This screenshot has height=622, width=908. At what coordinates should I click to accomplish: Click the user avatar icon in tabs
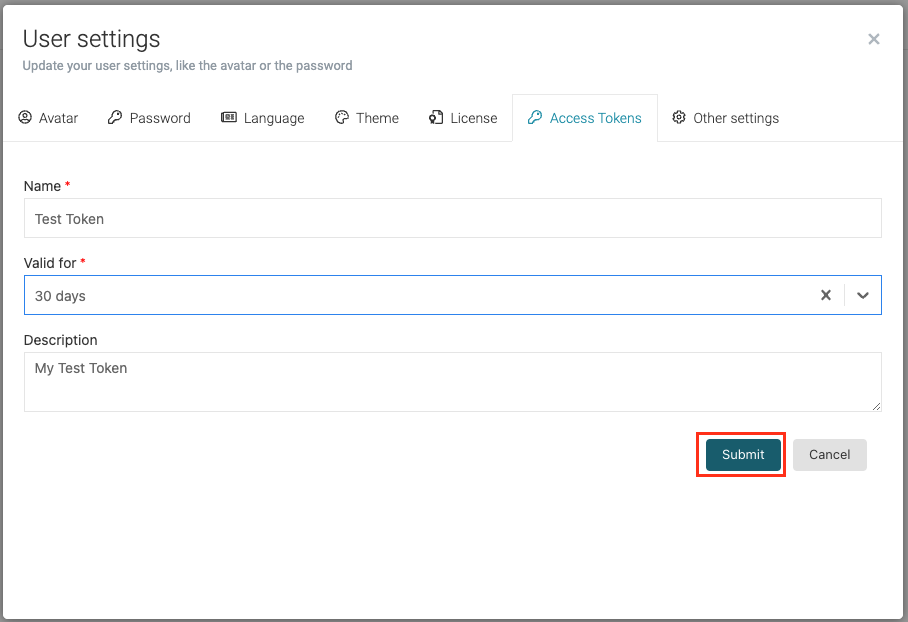tap(25, 117)
